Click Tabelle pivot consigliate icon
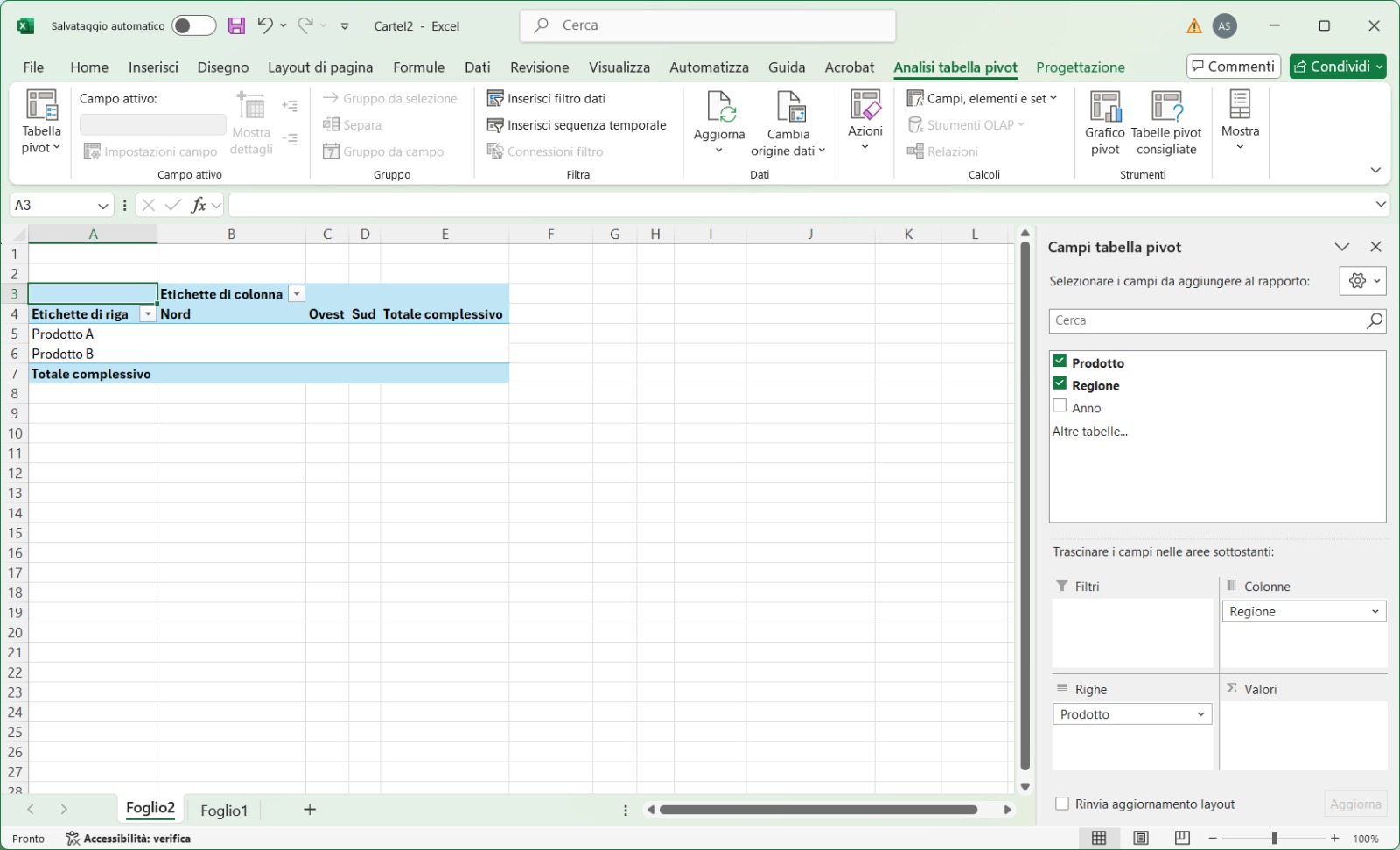 1165,108
